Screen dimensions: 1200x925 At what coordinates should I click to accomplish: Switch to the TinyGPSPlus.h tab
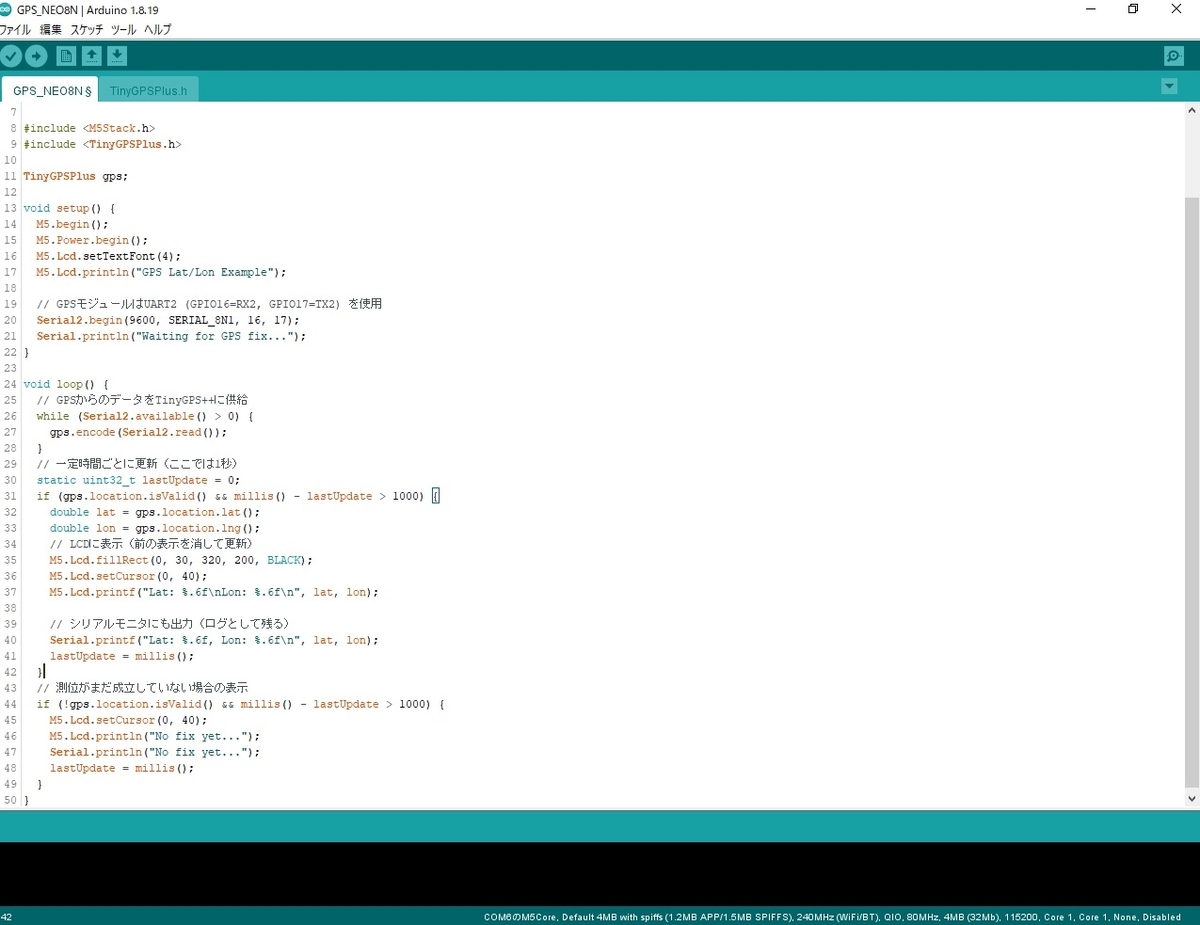pyautogui.click(x=148, y=90)
